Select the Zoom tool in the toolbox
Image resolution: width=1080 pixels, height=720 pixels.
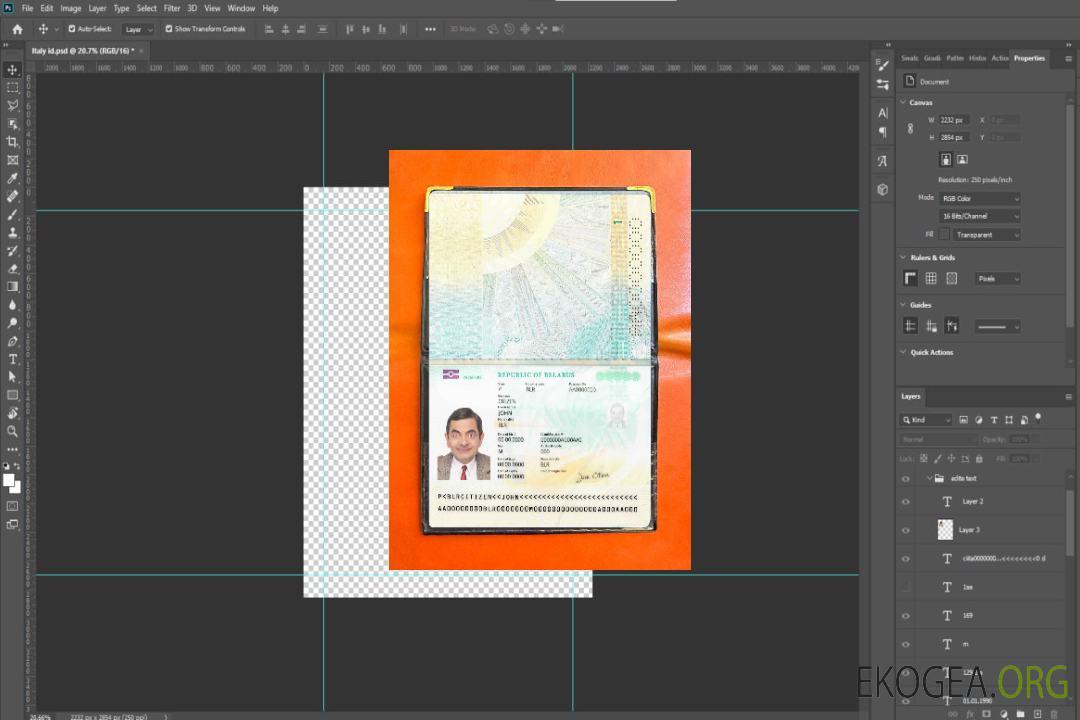[12, 431]
